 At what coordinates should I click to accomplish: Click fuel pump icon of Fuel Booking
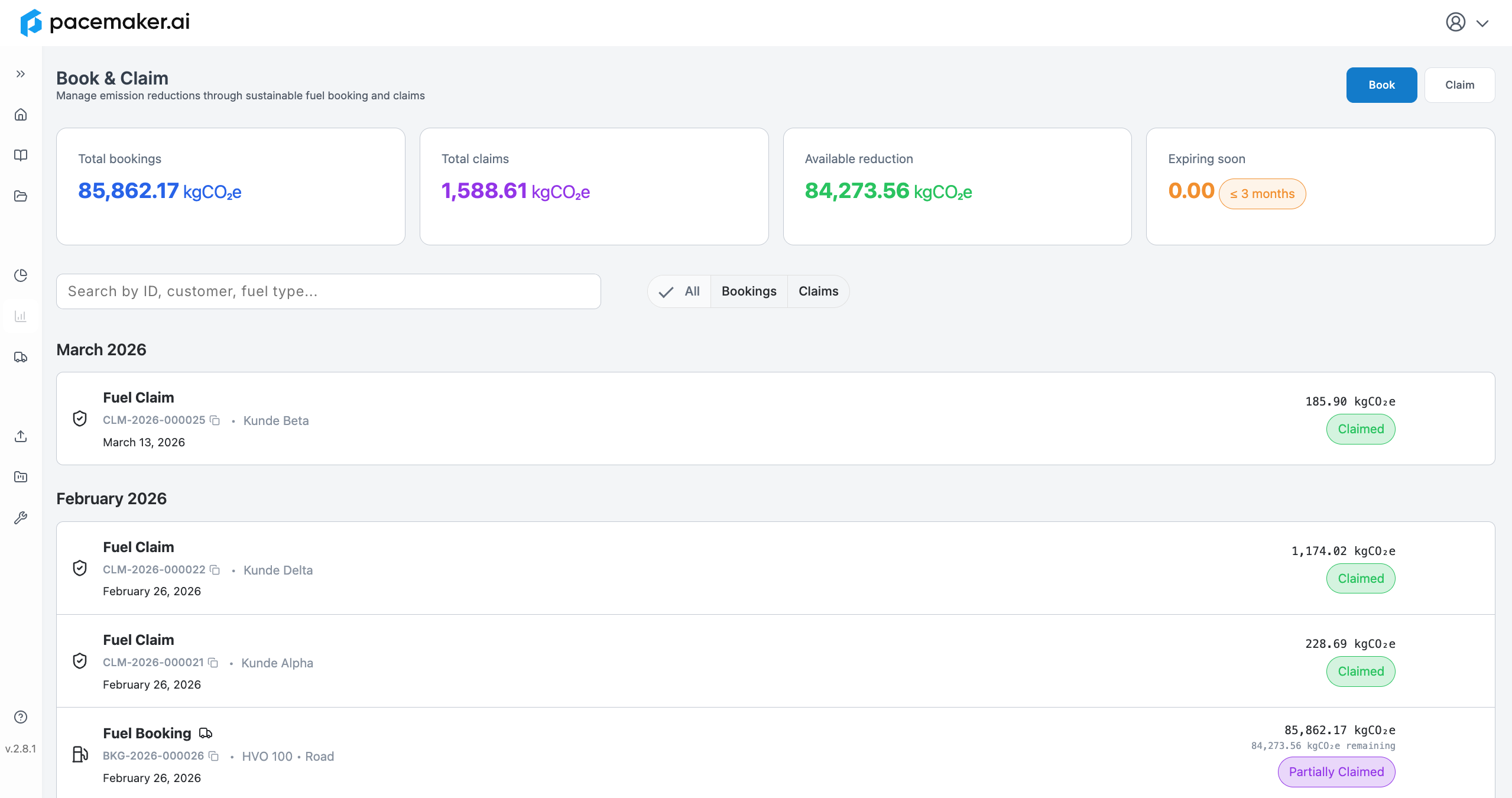(x=80, y=754)
